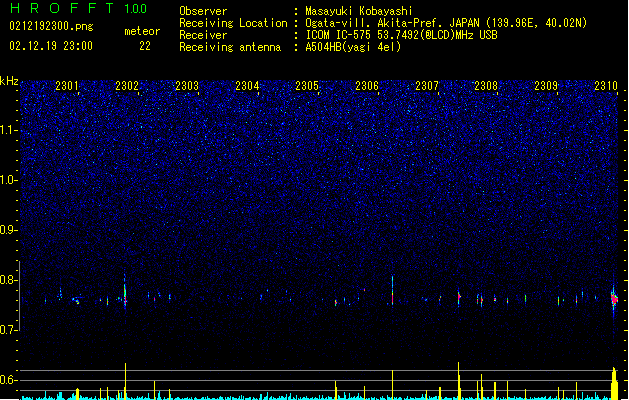Click the date stamp 02.12.19 23:00

[51, 46]
